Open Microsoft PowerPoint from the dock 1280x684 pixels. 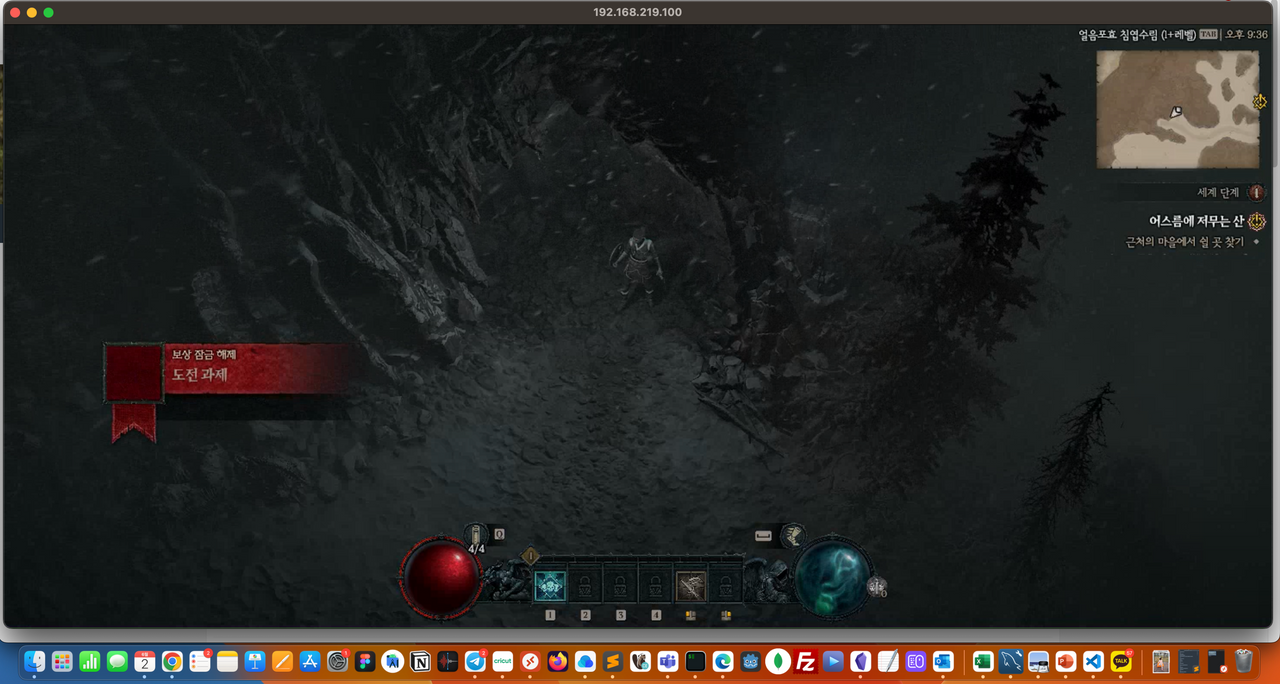point(1066,661)
